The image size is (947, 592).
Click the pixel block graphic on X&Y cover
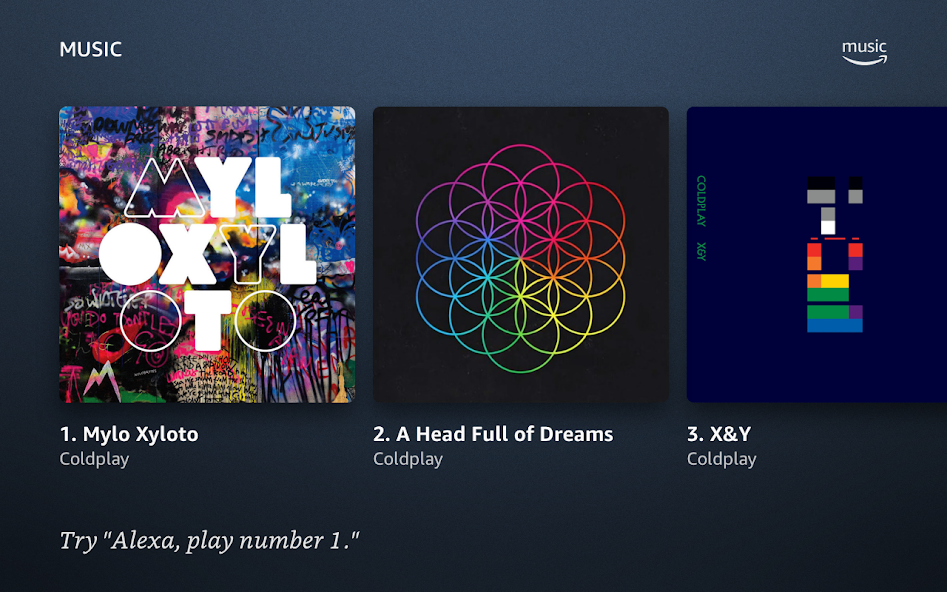tap(835, 254)
